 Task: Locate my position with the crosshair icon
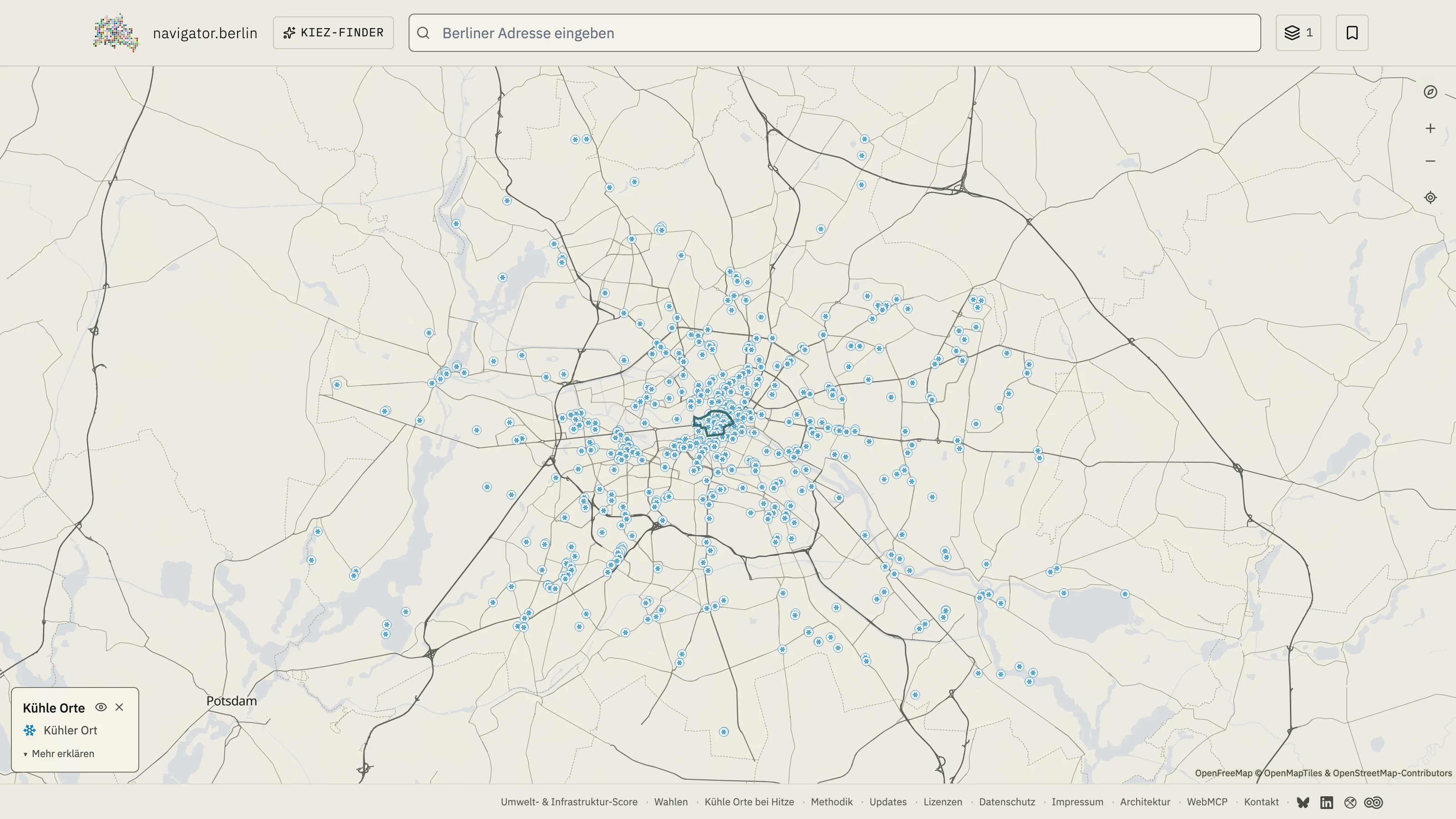(1431, 197)
